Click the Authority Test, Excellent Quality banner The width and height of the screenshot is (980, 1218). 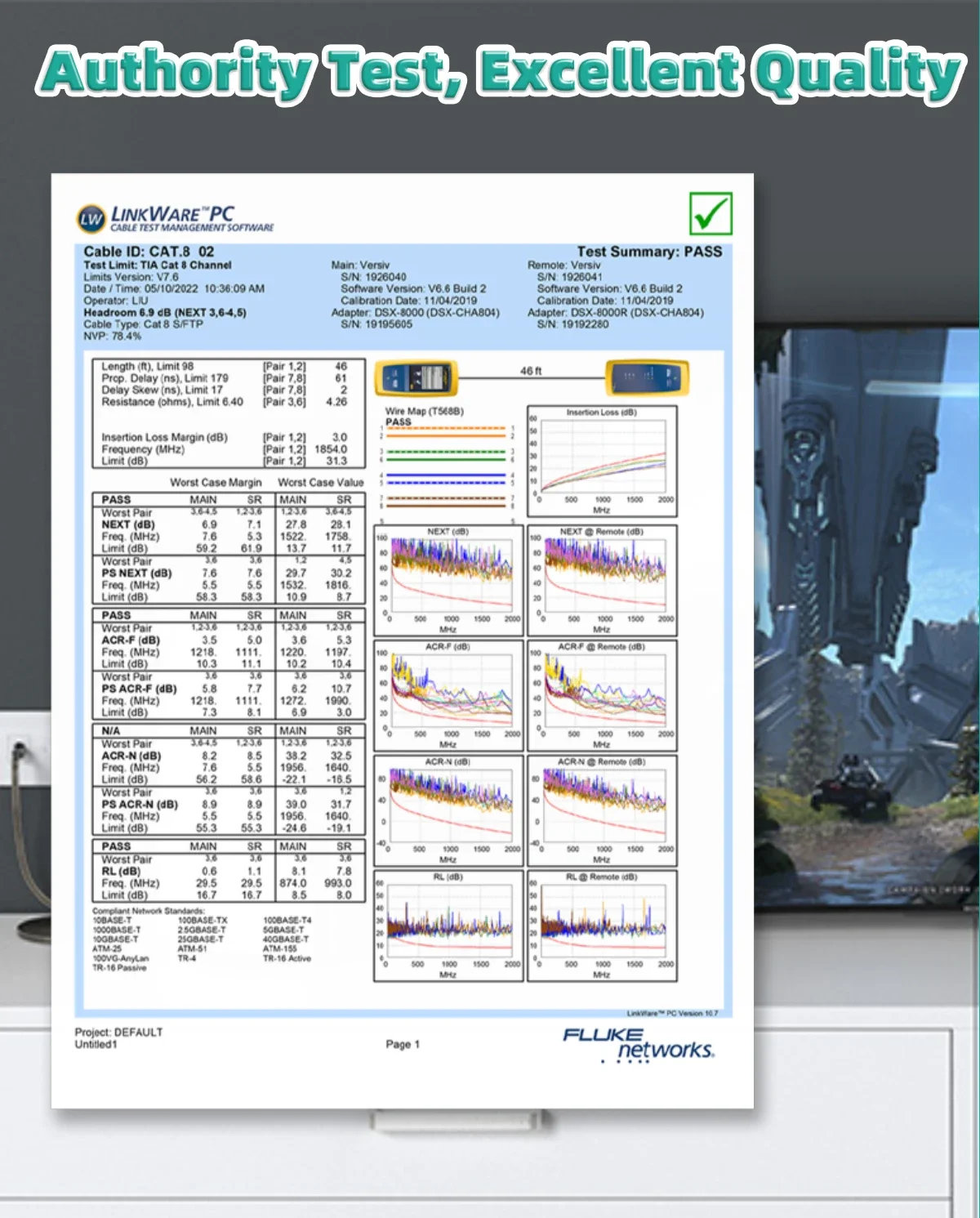pos(500,74)
